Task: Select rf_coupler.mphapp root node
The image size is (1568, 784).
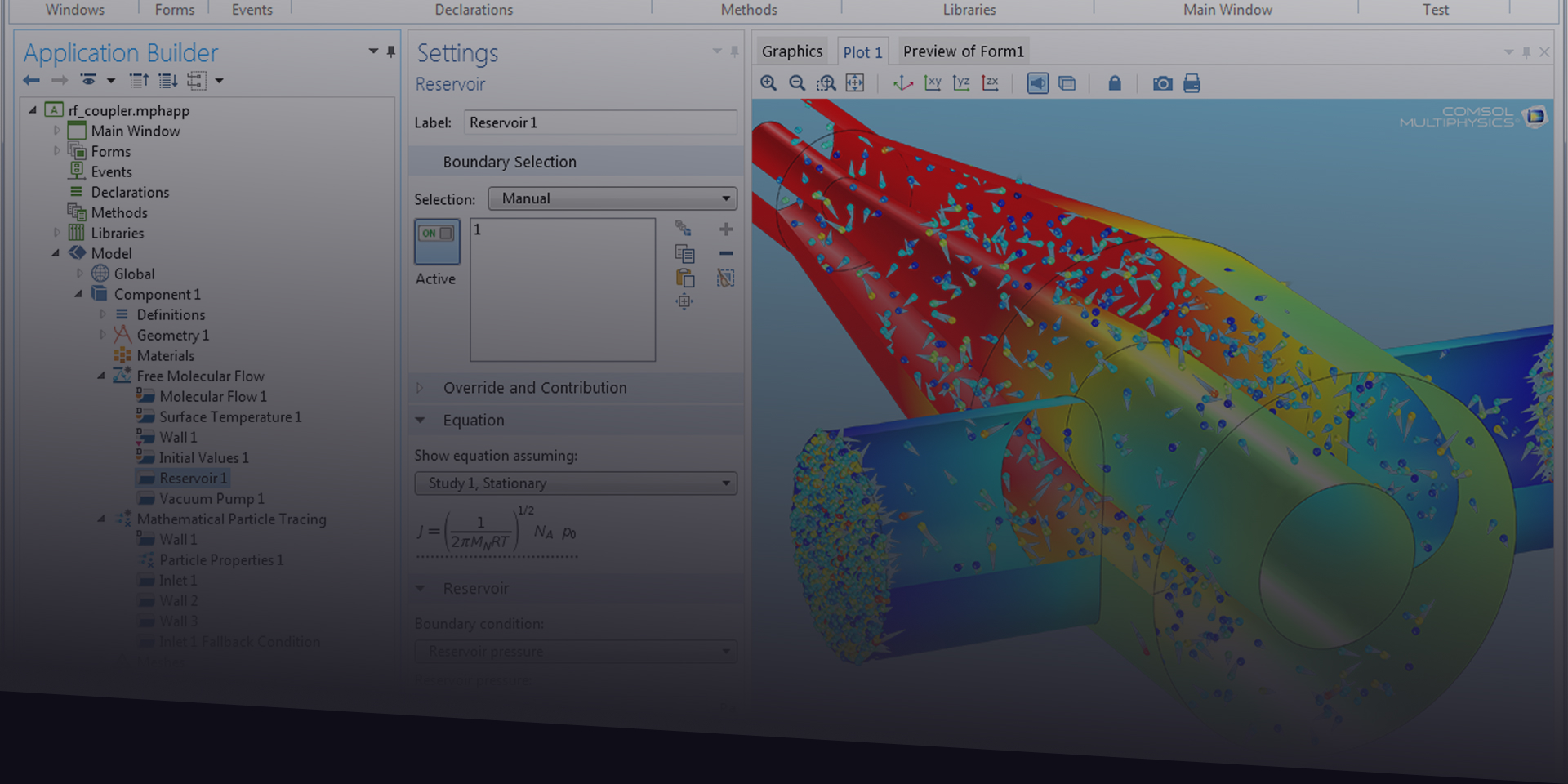Action: pyautogui.click(x=128, y=110)
